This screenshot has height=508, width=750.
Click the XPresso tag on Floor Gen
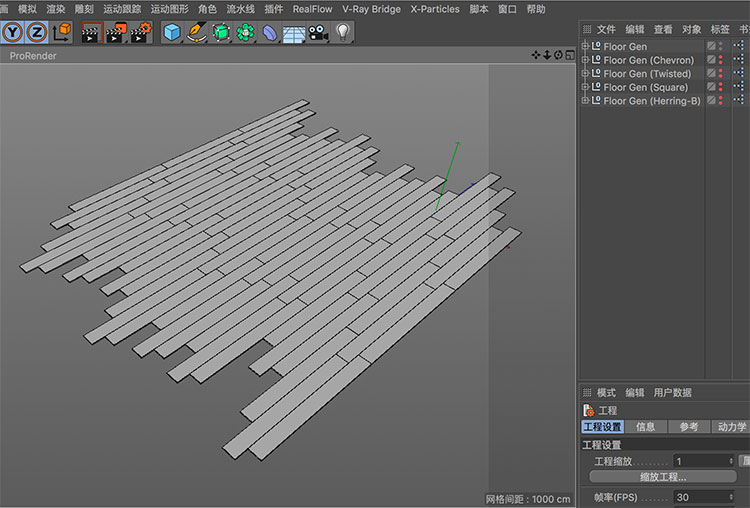pos(739,45)
